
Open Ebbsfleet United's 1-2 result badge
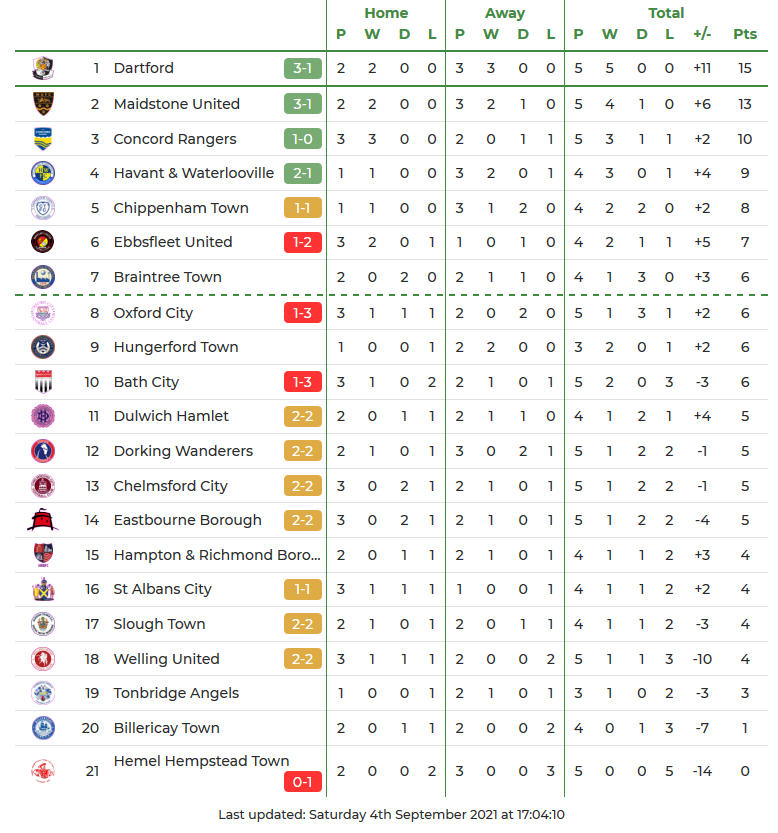303,242
